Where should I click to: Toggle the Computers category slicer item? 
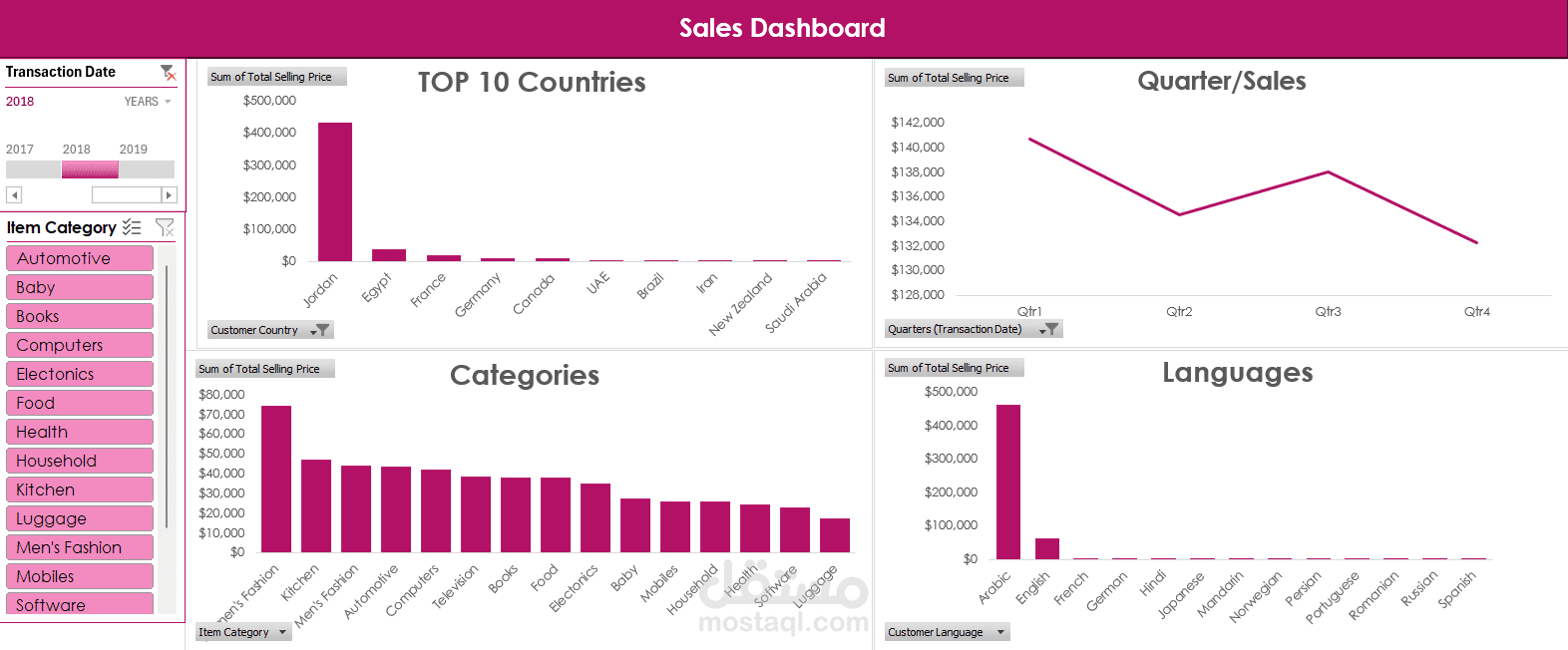click(x=80, y=345)
